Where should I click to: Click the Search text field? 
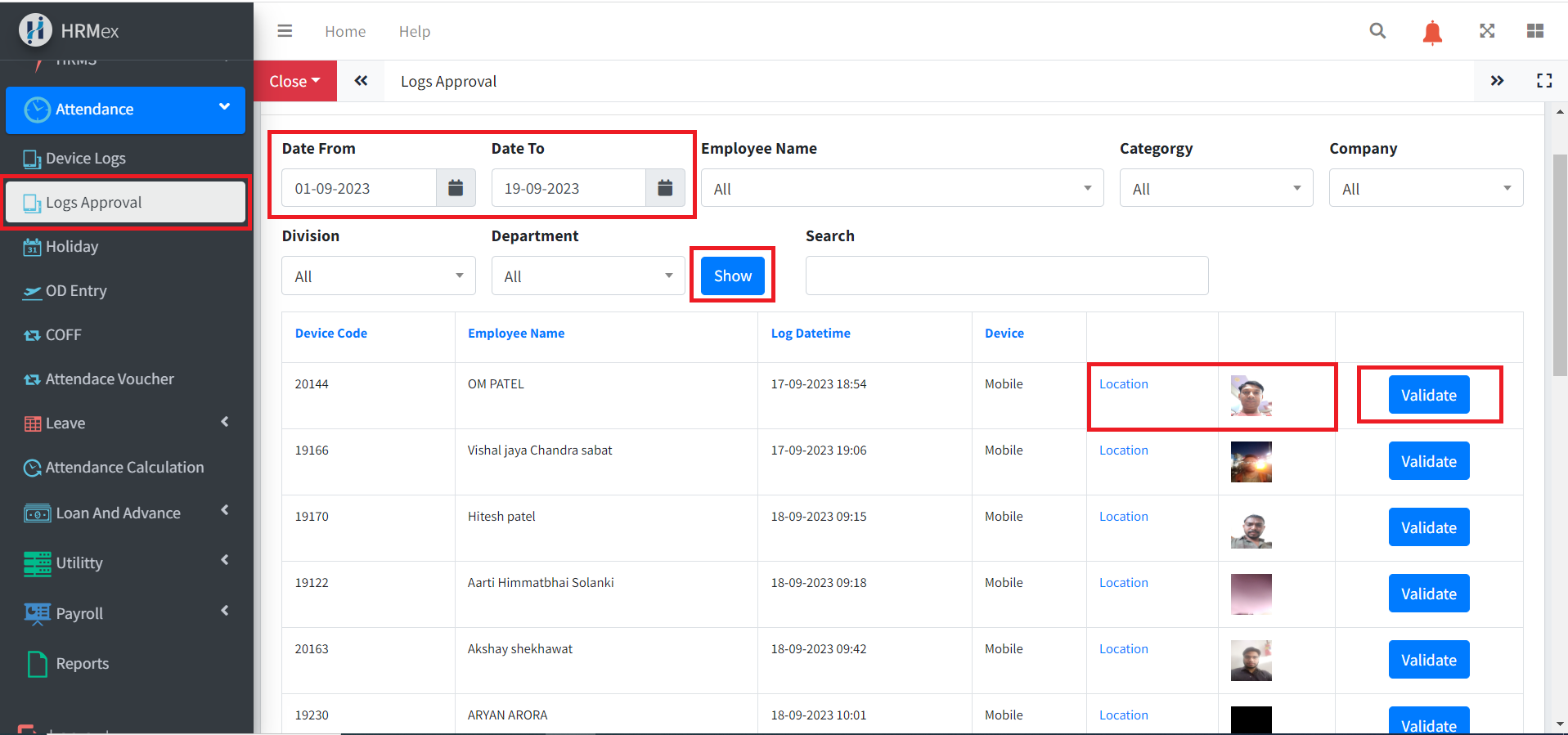click(1006, 276)
